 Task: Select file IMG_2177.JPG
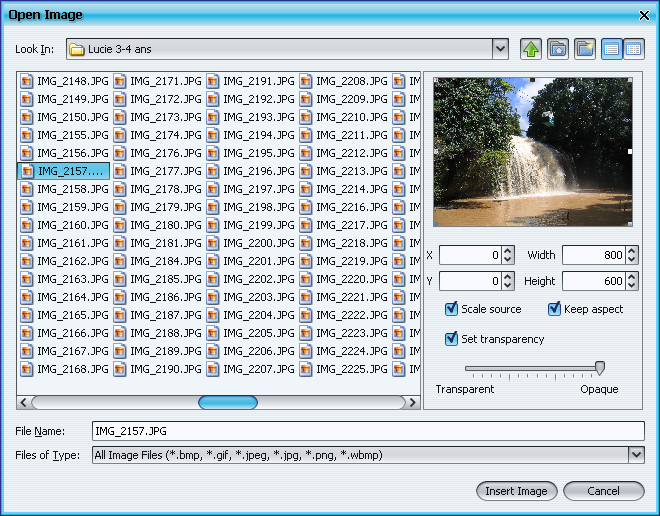coord(157,171)
